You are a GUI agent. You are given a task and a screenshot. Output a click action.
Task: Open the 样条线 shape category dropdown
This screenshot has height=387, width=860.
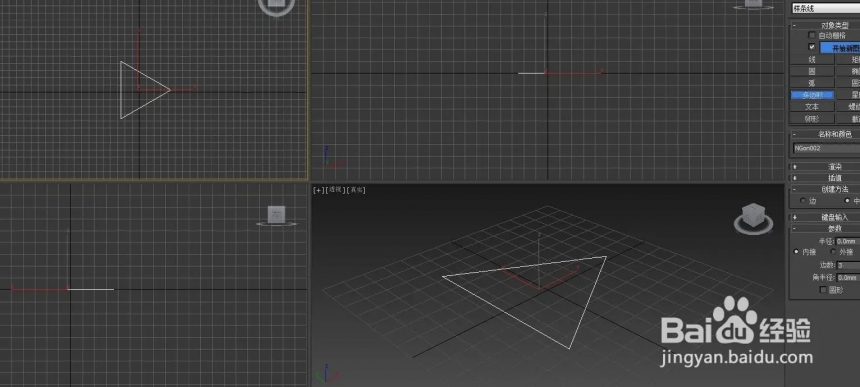coord(825,8)
